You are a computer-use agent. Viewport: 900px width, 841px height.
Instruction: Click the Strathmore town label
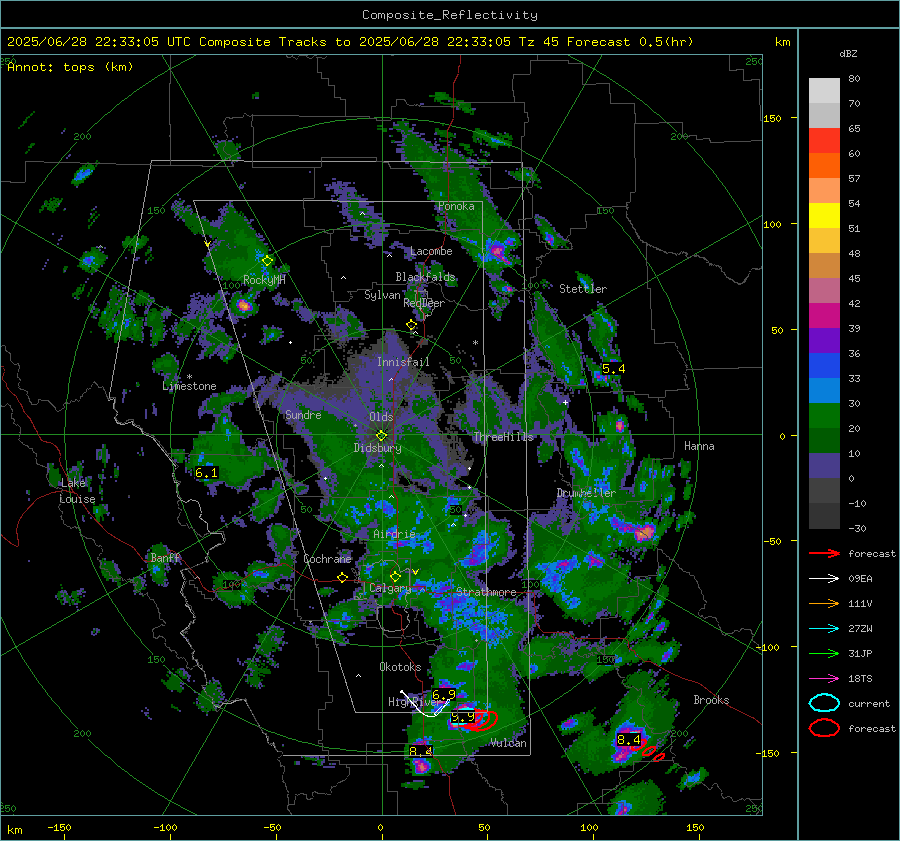pos(486,592)
